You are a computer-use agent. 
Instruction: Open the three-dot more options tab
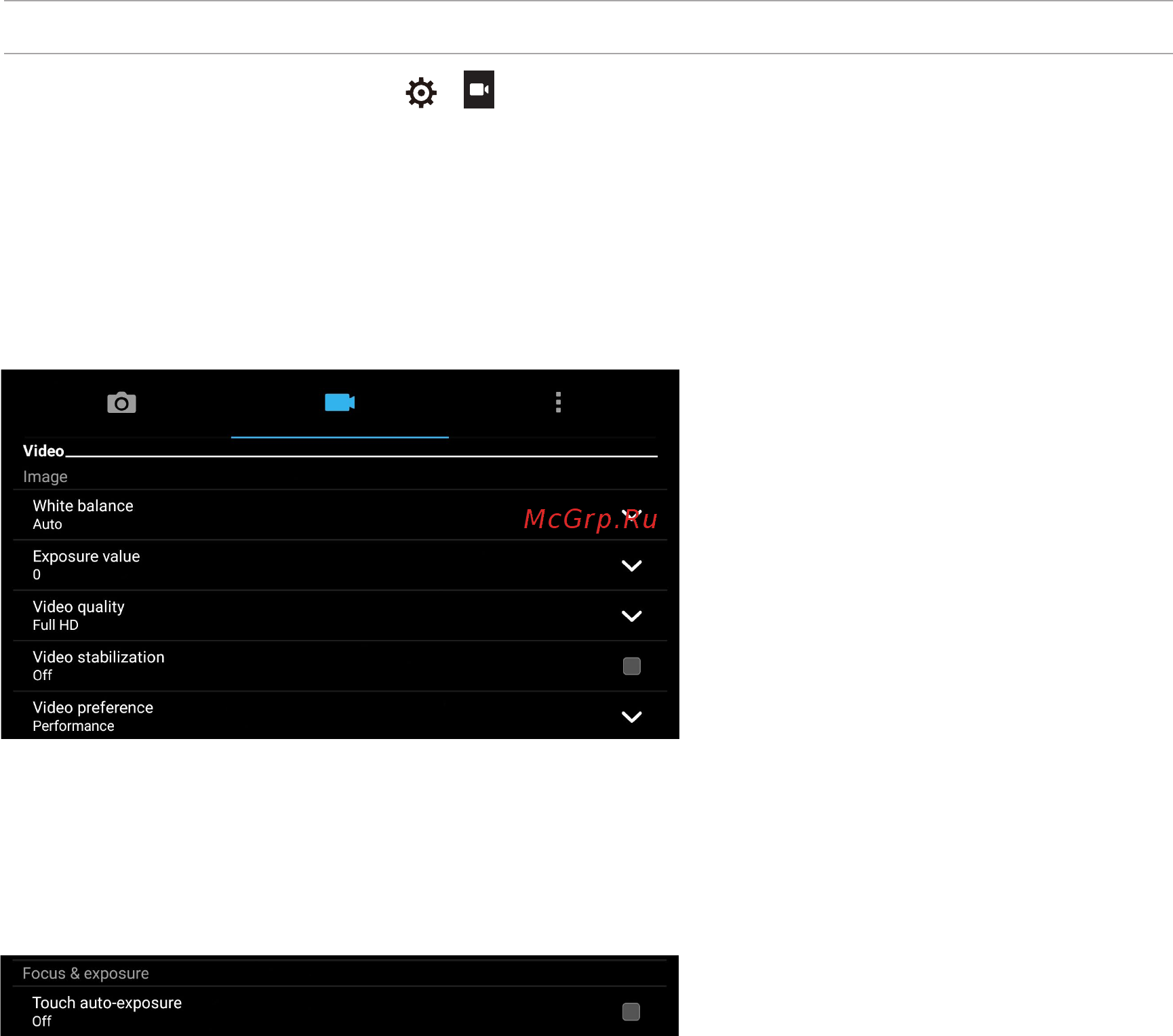pyautogui.click(x=558, y=402)
